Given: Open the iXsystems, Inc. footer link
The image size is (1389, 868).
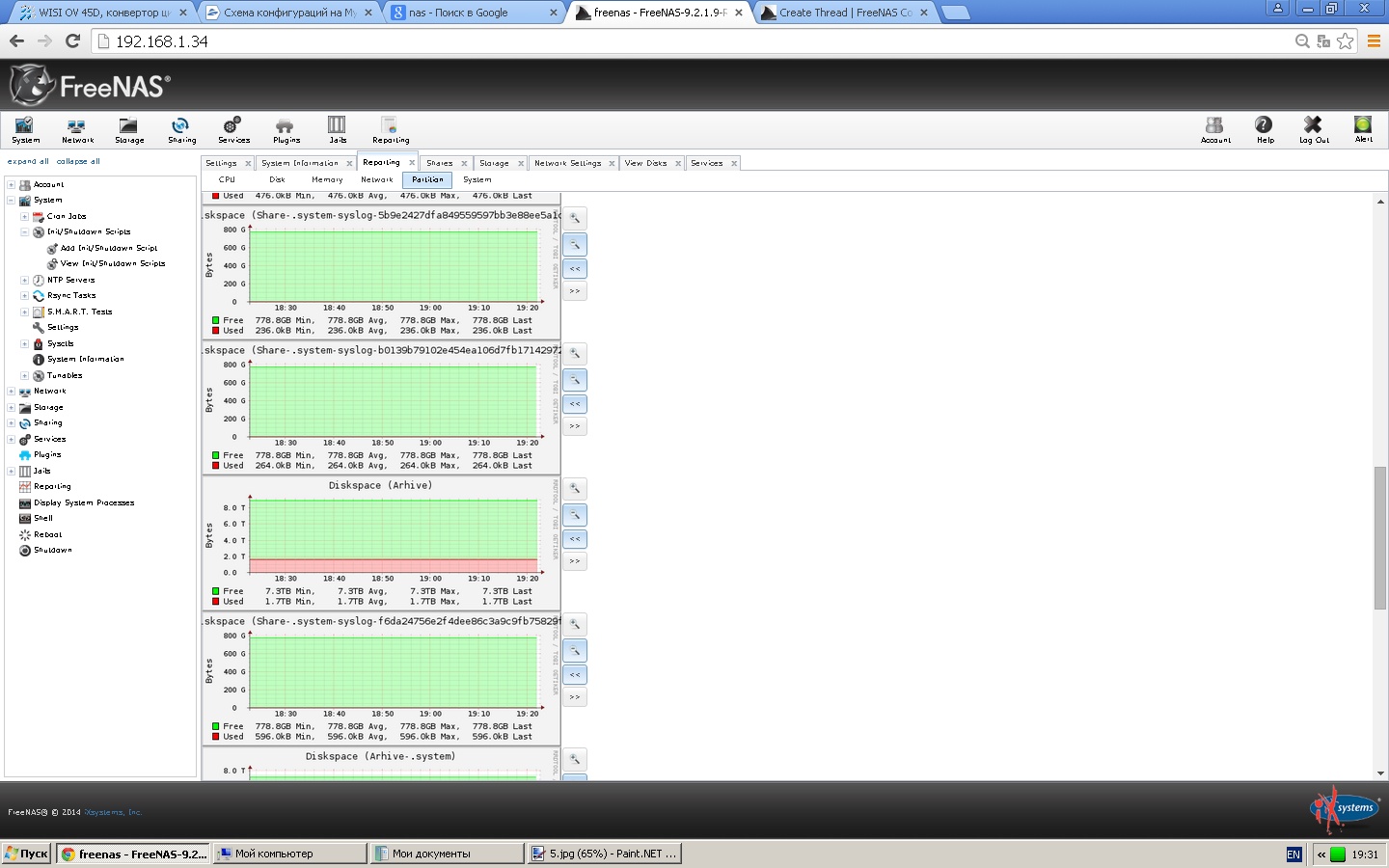Looking at the screenshot, I should pos(113,812).
